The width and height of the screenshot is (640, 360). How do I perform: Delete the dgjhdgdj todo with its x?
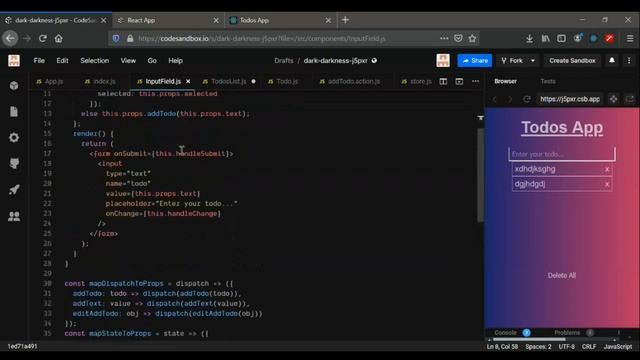[607, 184]
